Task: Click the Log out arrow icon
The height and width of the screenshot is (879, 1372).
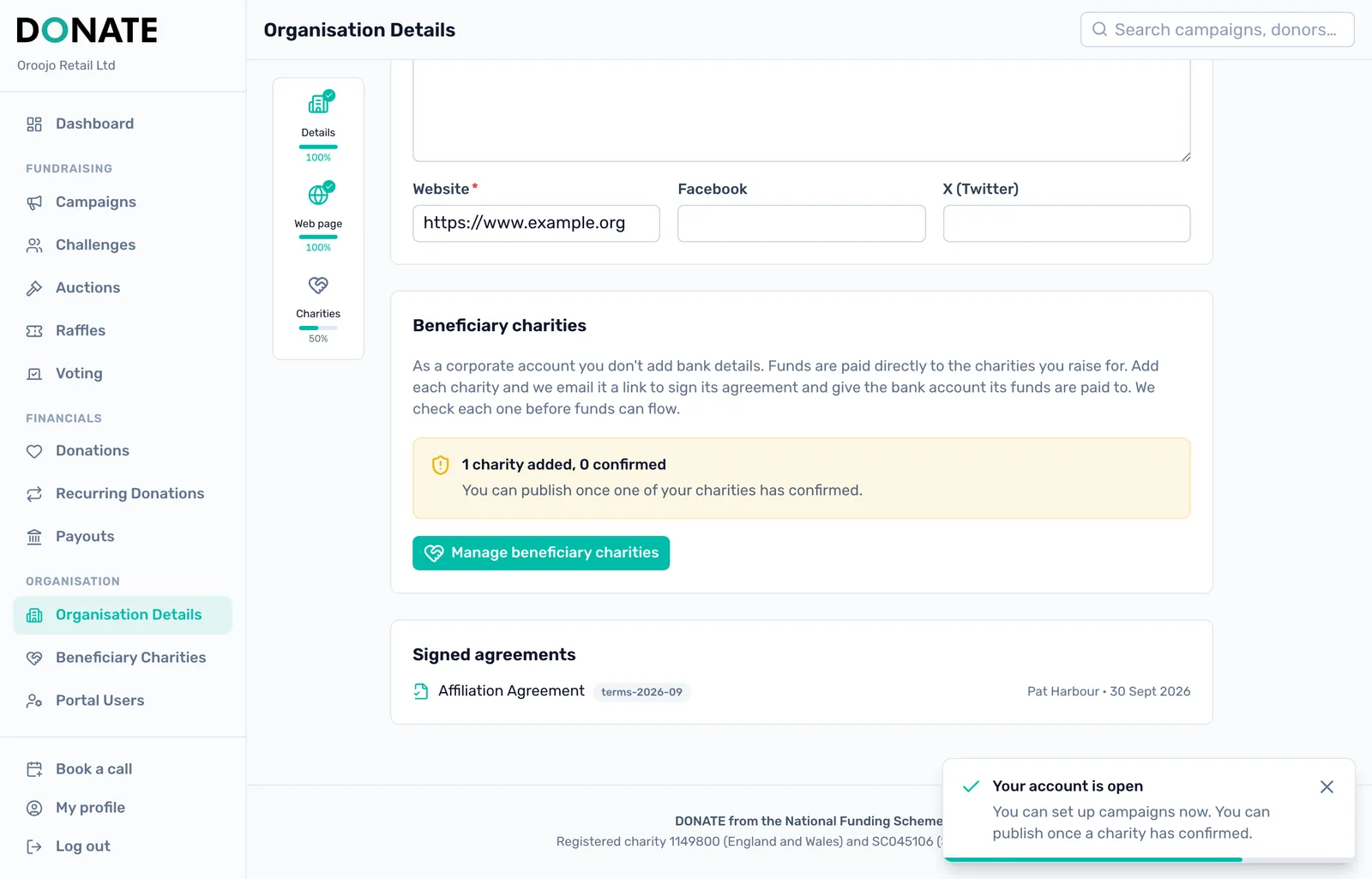Action: point(34,846)
